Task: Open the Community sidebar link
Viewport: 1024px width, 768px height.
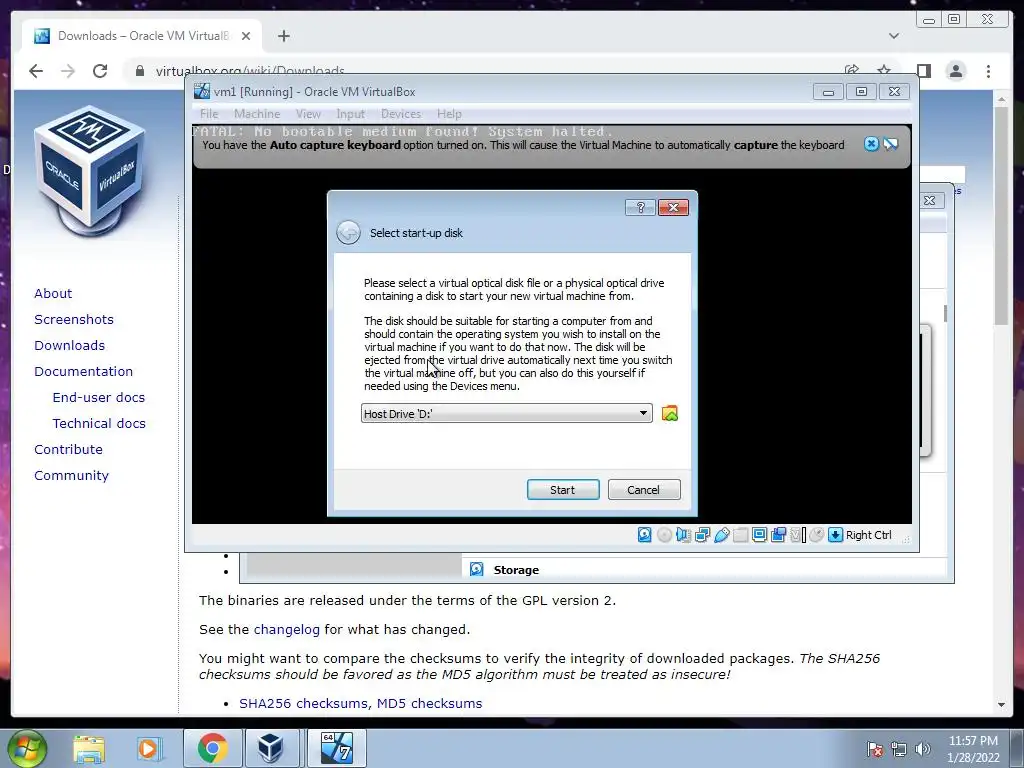Action: pyautogui.click(x=71, y=476)
